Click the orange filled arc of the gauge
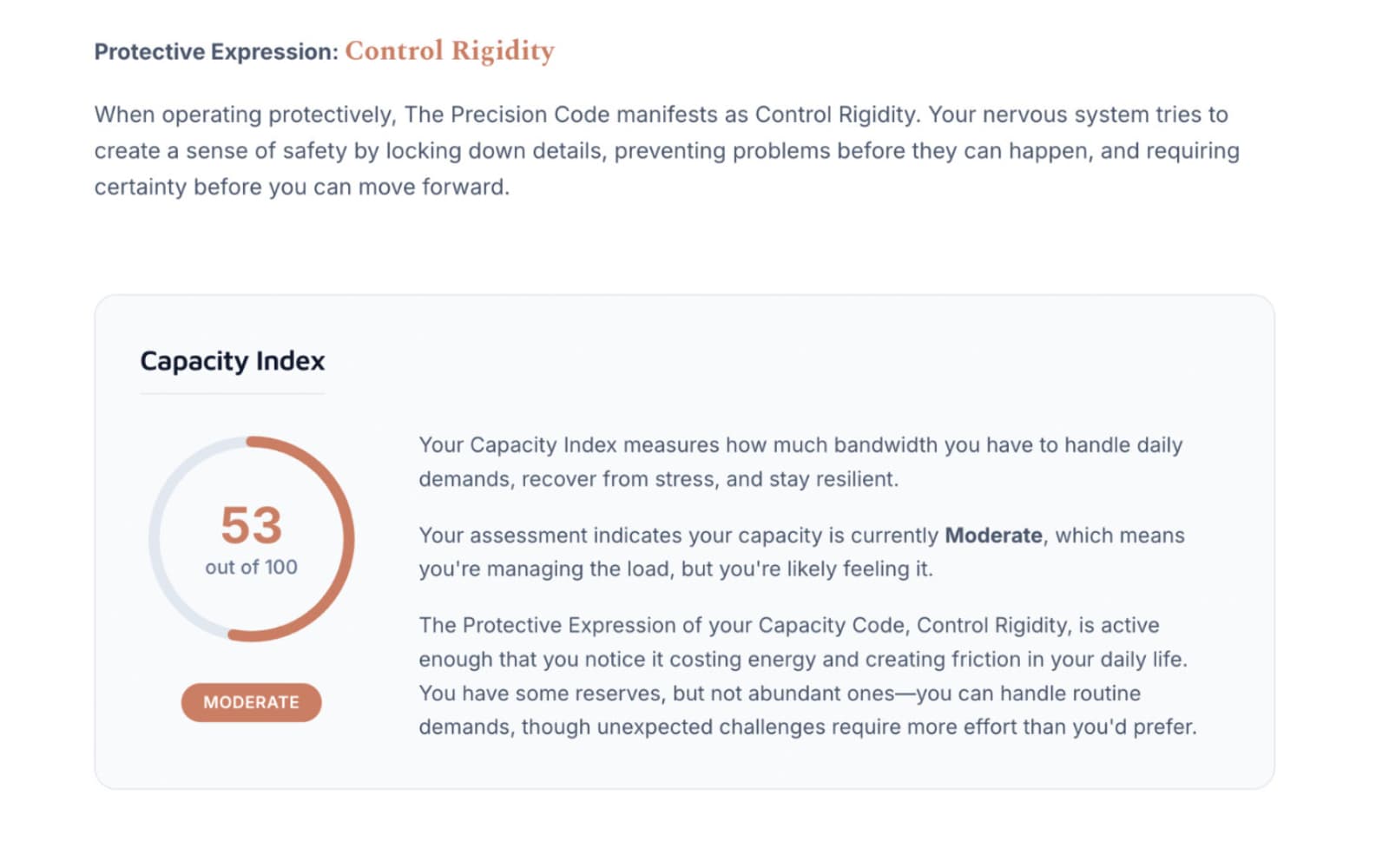 pyautogui.click(x=347, y=538)
